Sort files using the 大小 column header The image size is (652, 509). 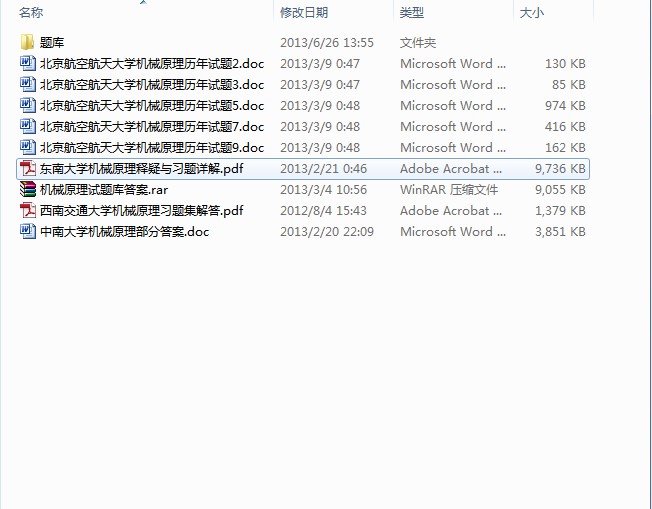click(x=531, y=13)
